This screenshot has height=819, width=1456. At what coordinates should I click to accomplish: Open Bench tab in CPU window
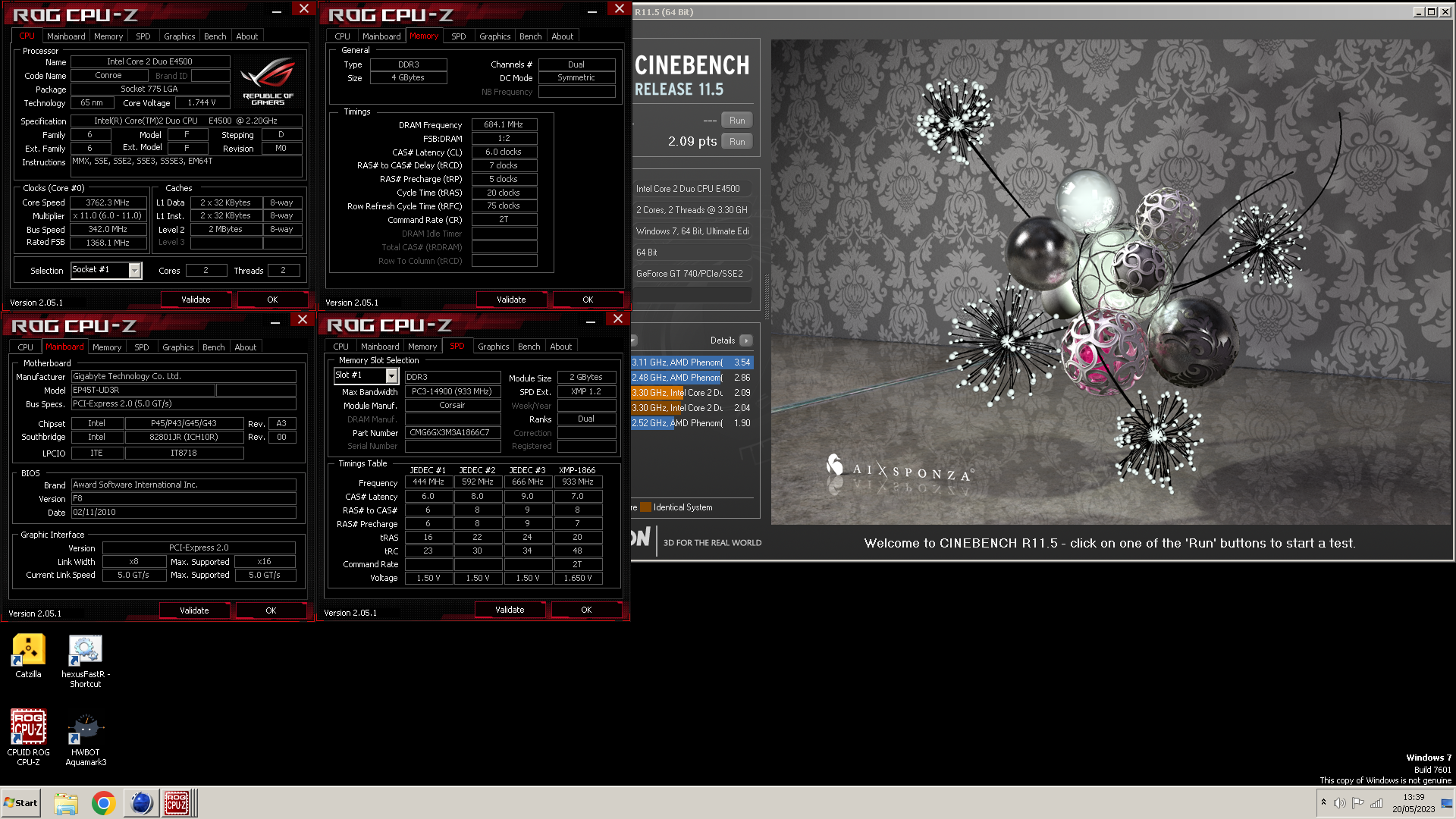click(215, 36)
